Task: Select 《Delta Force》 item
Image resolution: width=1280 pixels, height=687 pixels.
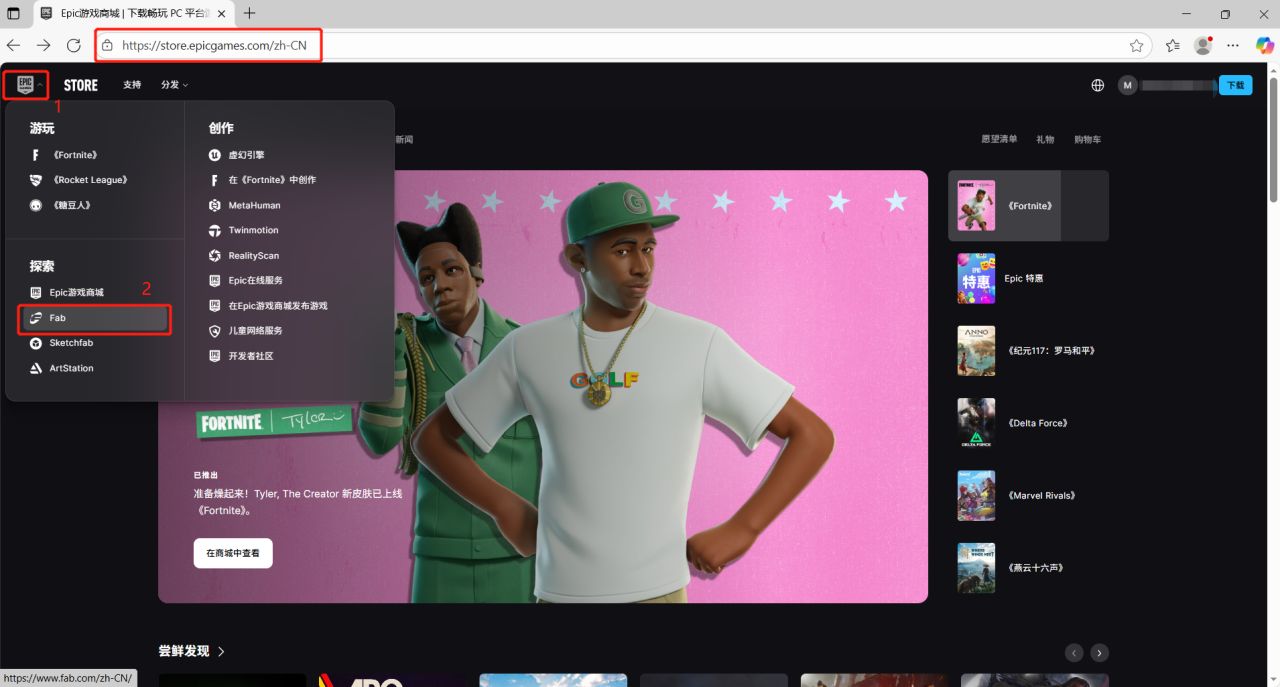Action: (1028, 423)
